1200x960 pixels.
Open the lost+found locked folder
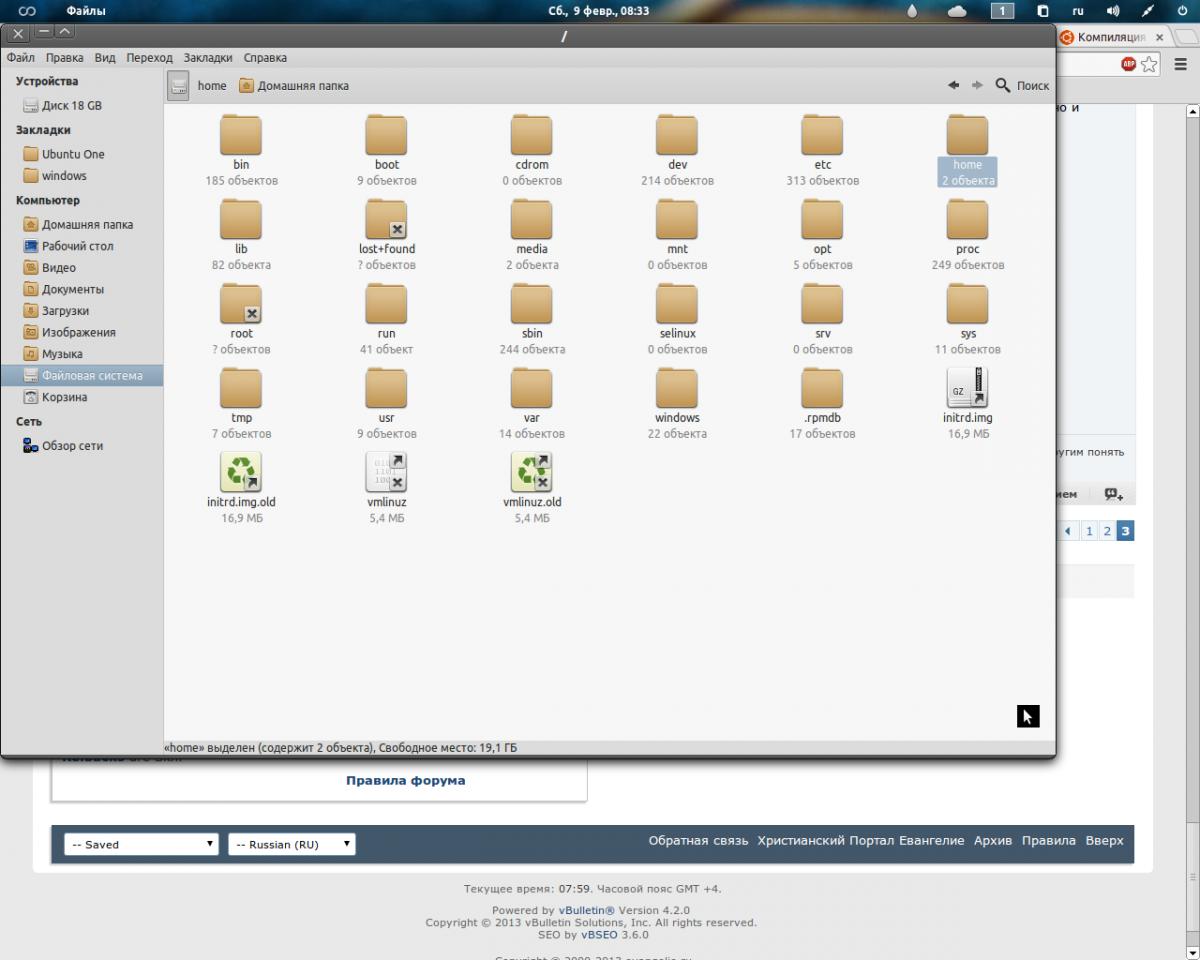click(x=386, y=220)
